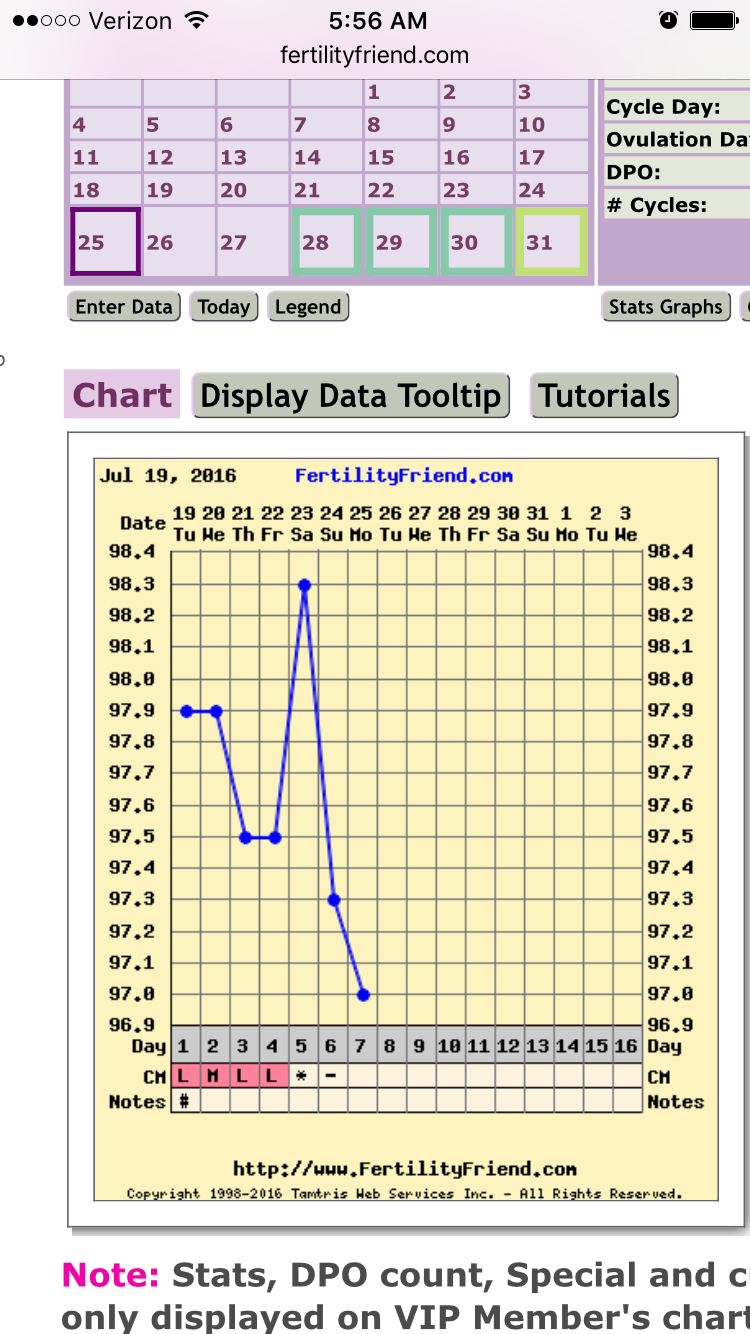Tap the # Cycles: stats label
The height and width of the screenshot is (1334, 750).
click(x=656, y=205)
